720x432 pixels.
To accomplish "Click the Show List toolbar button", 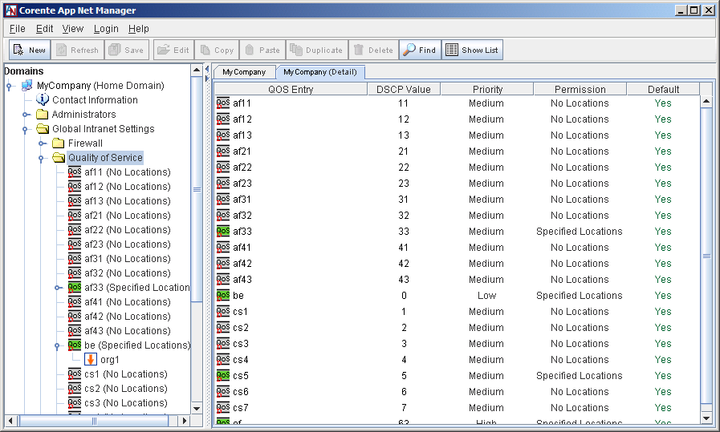I will click(472, 50).
